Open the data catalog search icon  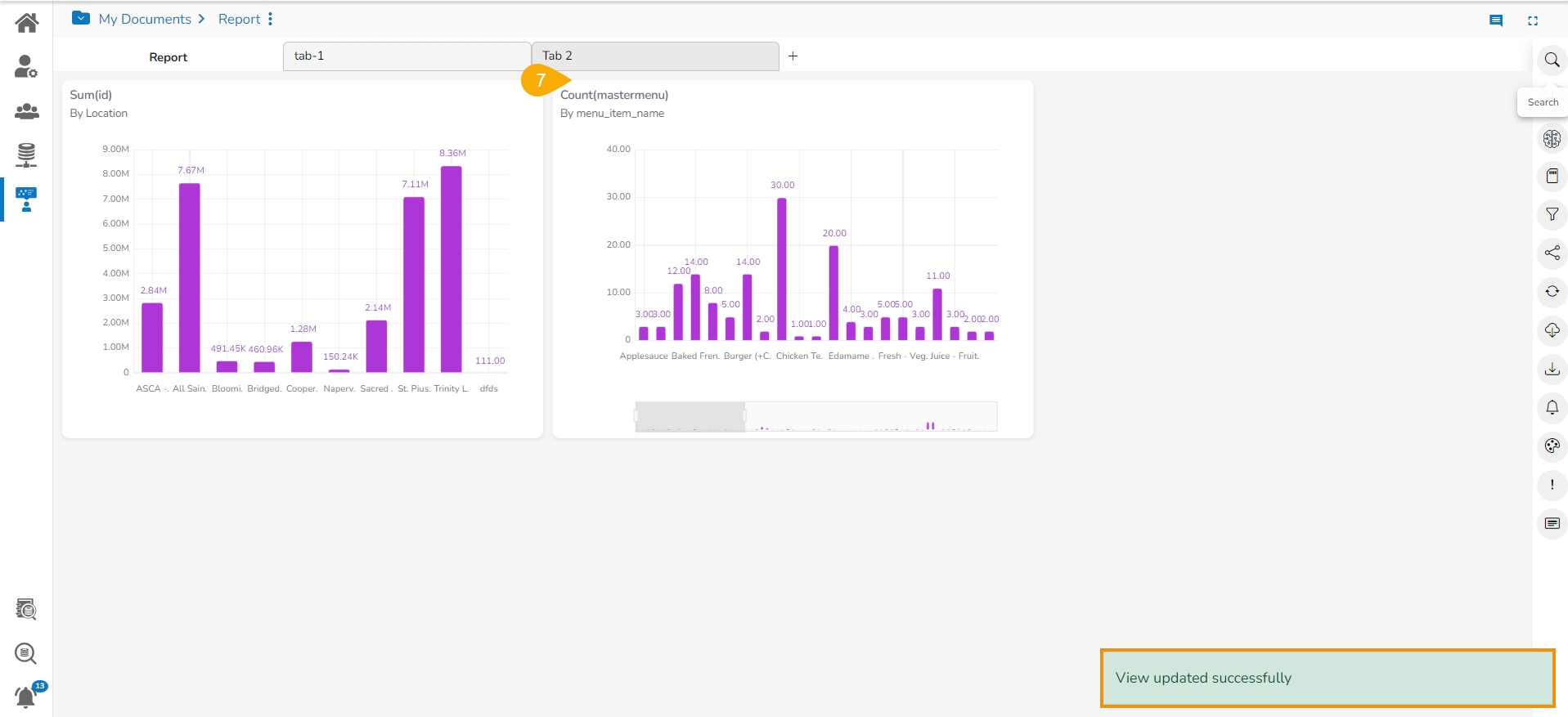[x=26, y=609]
